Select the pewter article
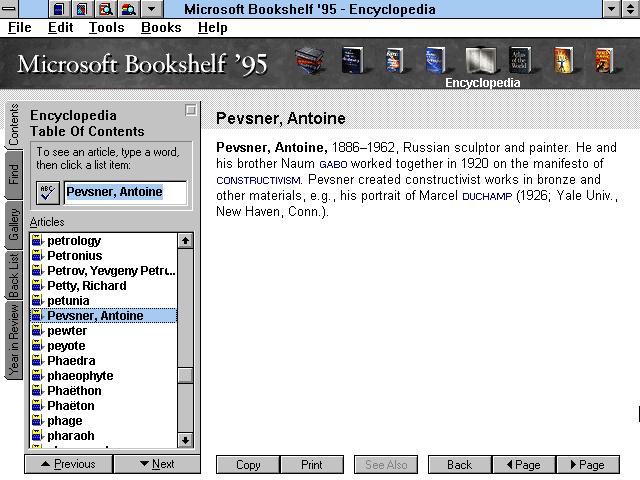This screenshot has width=640, height=480. [x=104, y=331]
